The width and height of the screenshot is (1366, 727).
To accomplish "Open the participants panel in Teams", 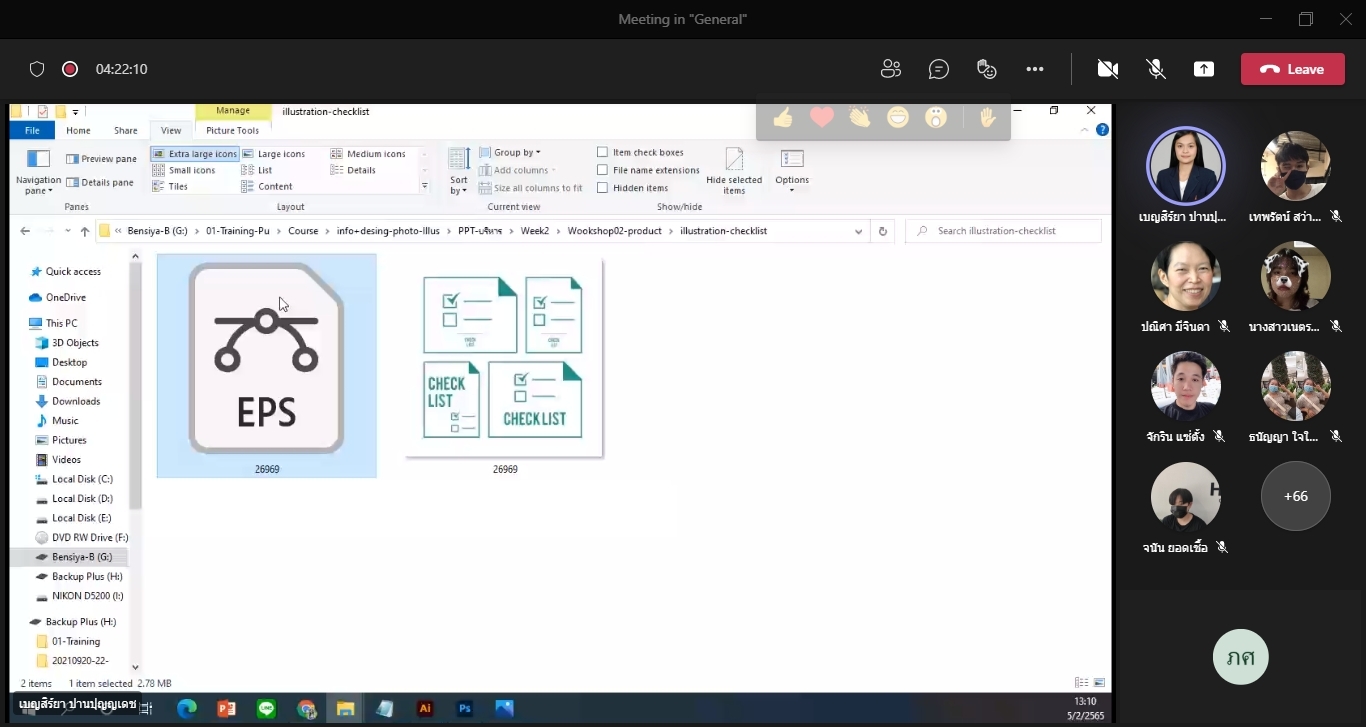I will click(x=890, y=69).
